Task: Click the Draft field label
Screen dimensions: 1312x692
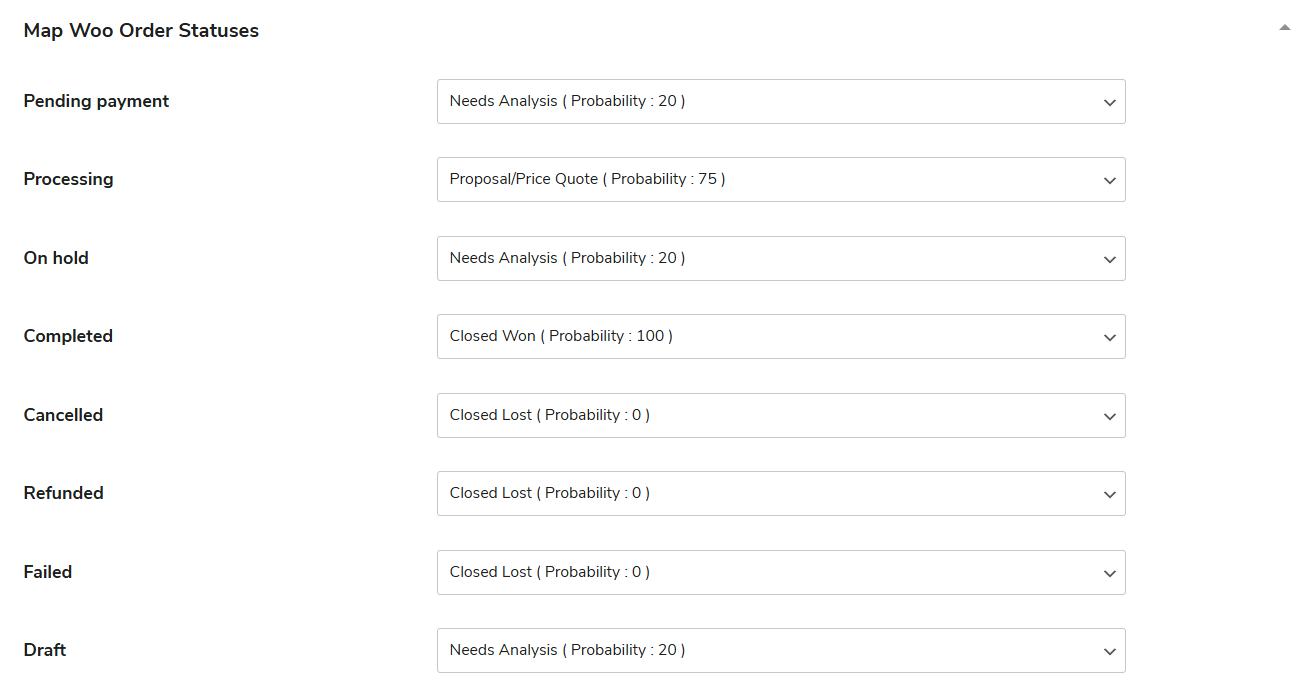Action: pyautogui.click(x=45, y=650)
